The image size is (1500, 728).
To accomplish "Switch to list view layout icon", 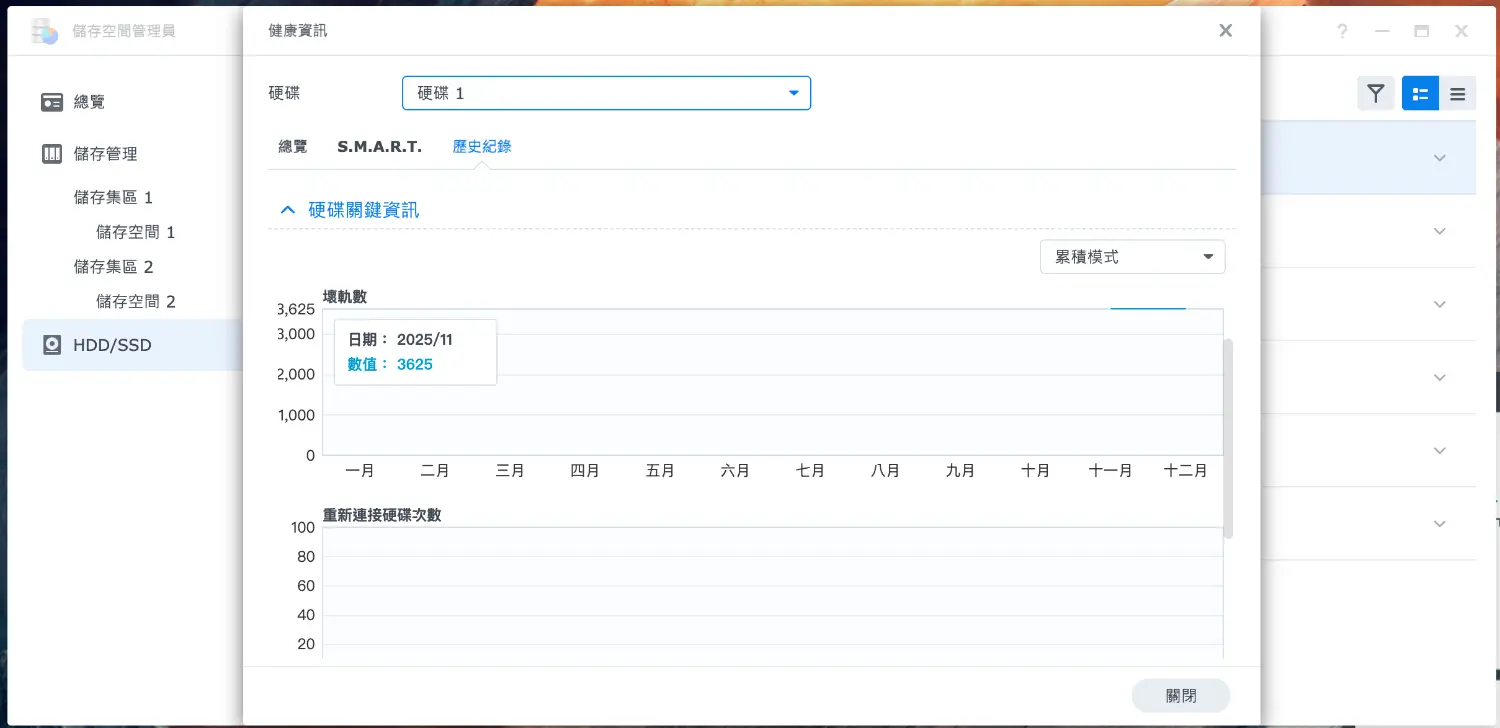I will (1457, 94).
